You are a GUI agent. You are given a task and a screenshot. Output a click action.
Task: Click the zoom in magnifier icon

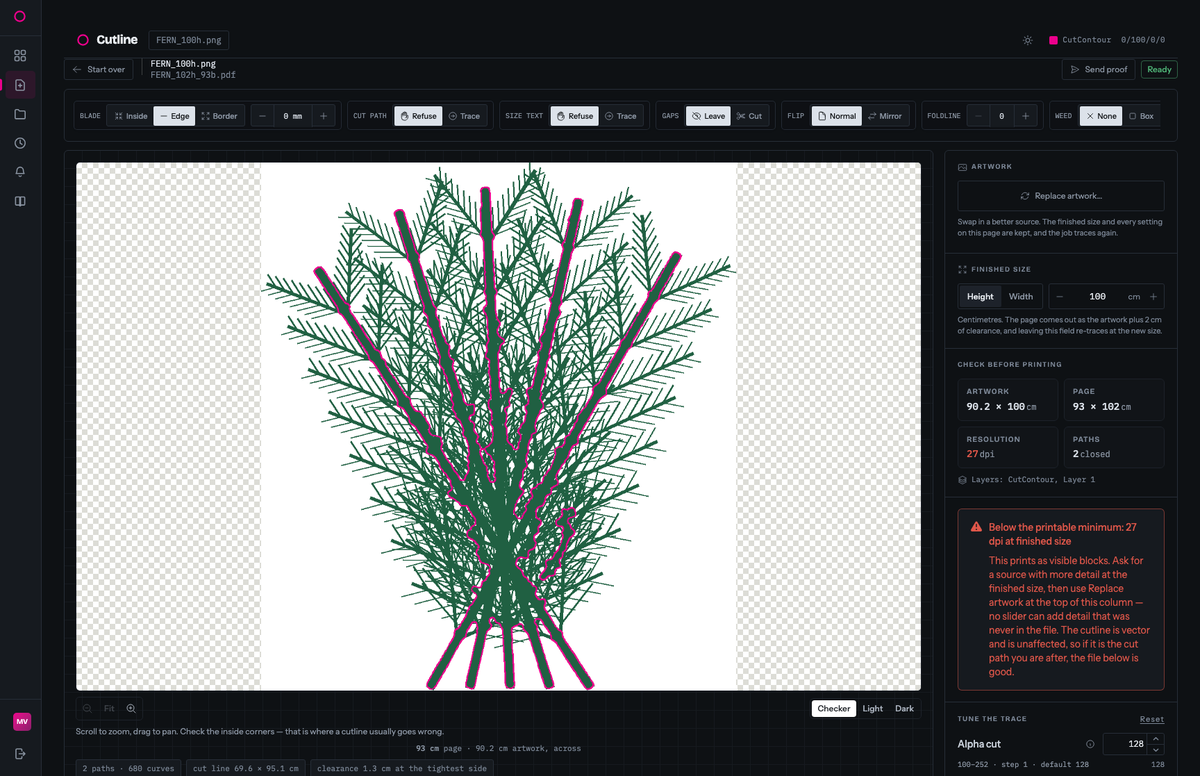pos(131,709)
